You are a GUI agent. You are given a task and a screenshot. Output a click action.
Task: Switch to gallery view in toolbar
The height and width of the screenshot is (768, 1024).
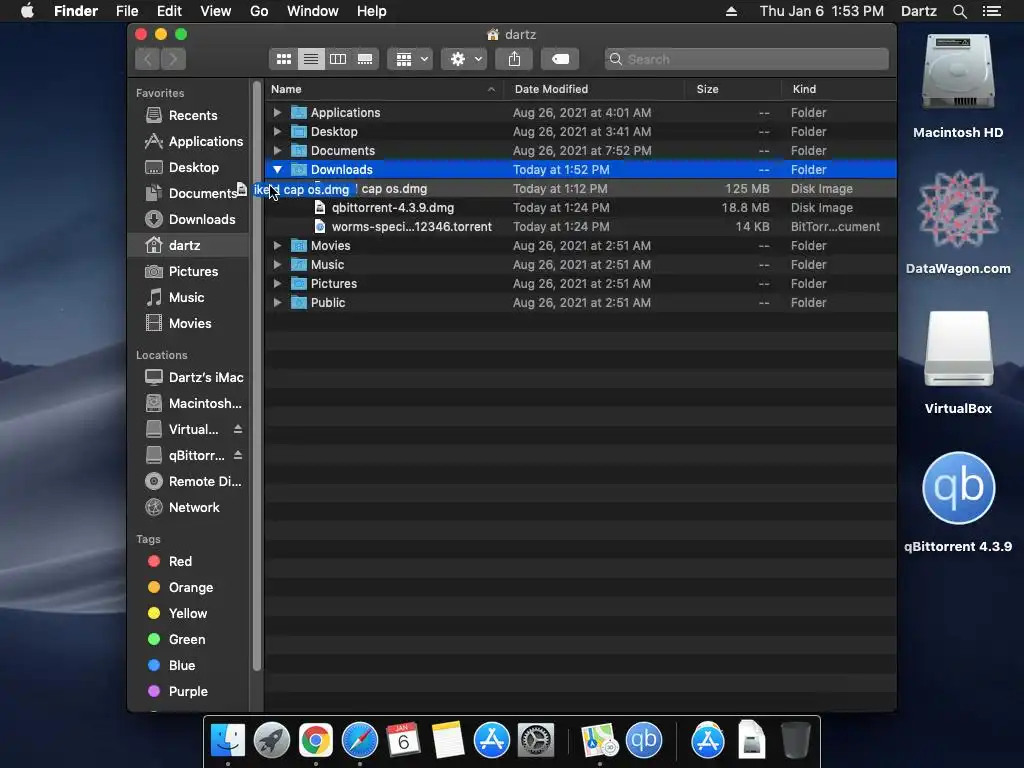[x=365, y=59]
